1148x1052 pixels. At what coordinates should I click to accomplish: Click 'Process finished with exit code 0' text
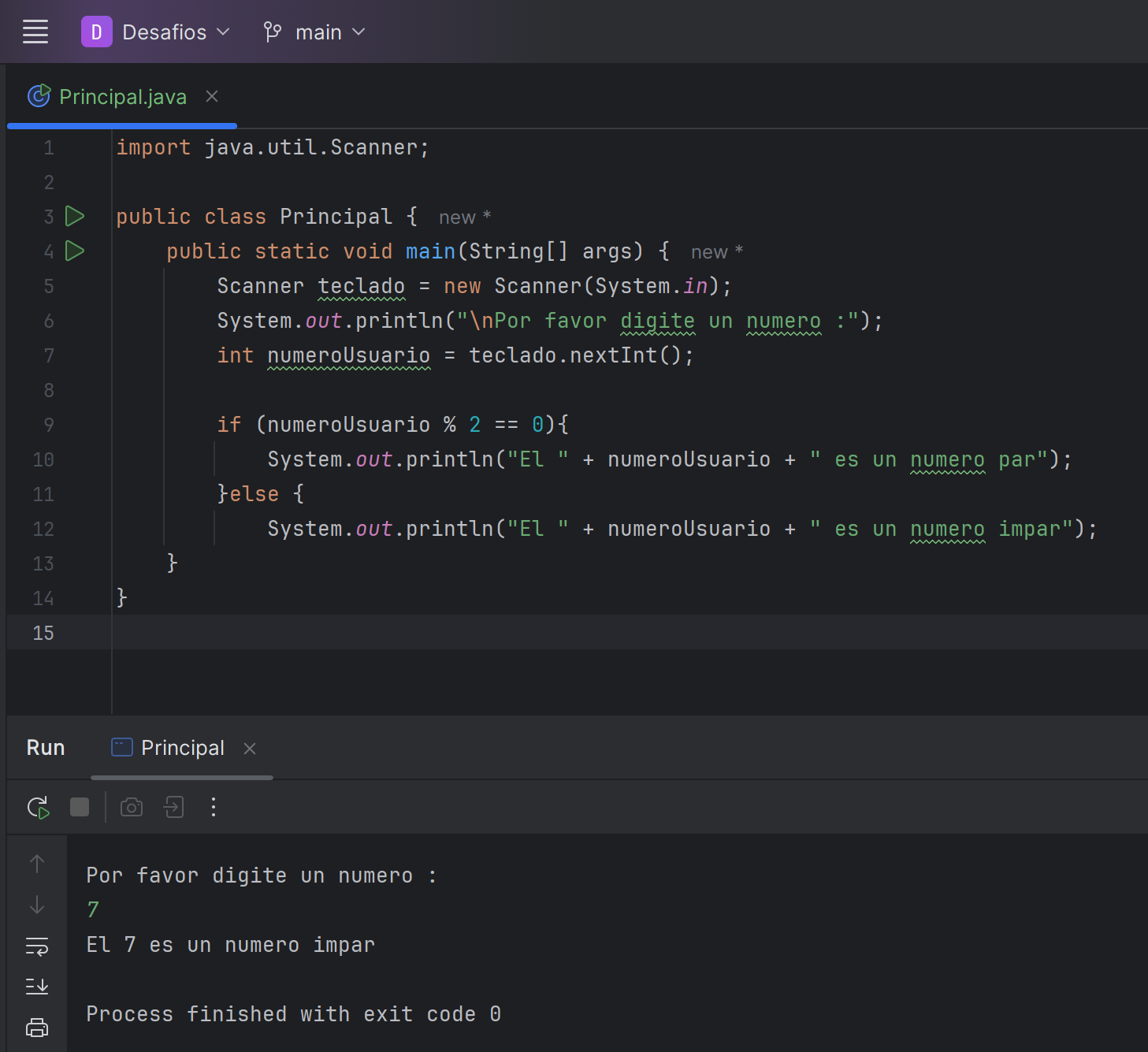point(294,1014)
